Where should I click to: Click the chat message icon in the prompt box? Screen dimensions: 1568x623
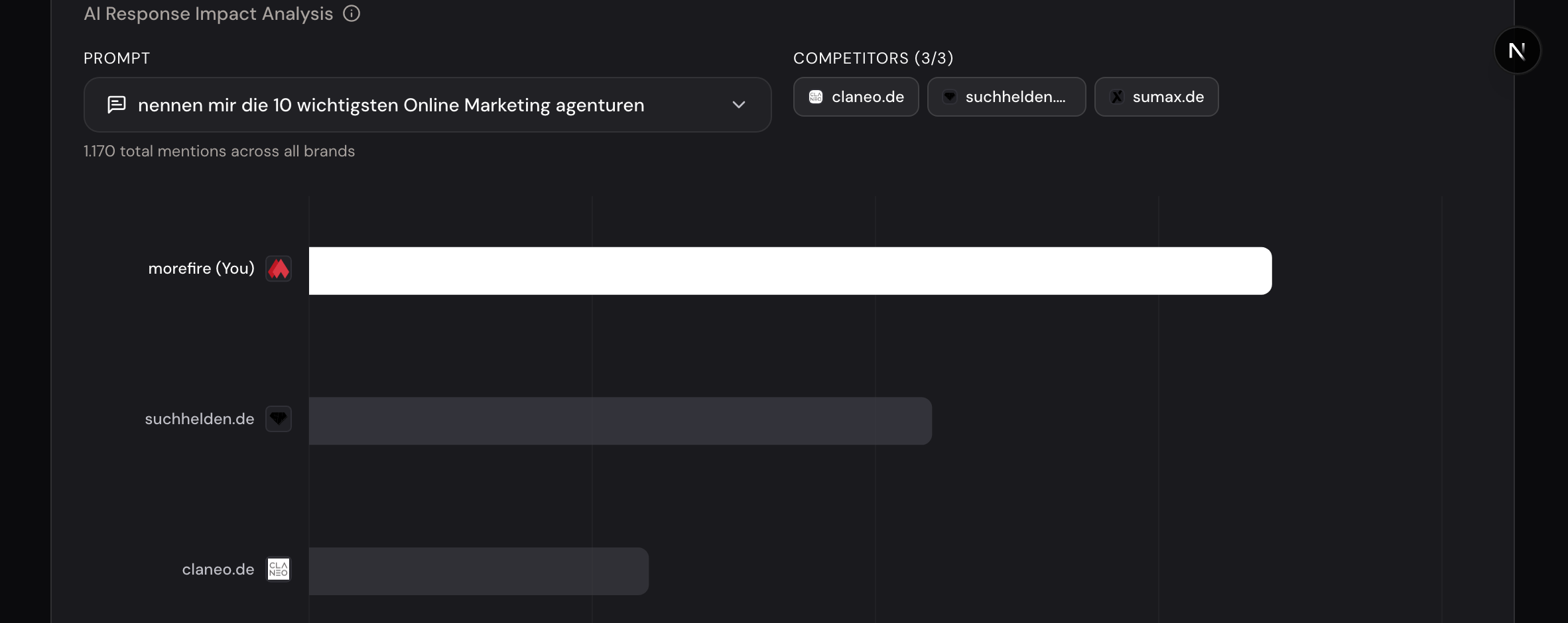pyautogui.click(x=117, y=105)
